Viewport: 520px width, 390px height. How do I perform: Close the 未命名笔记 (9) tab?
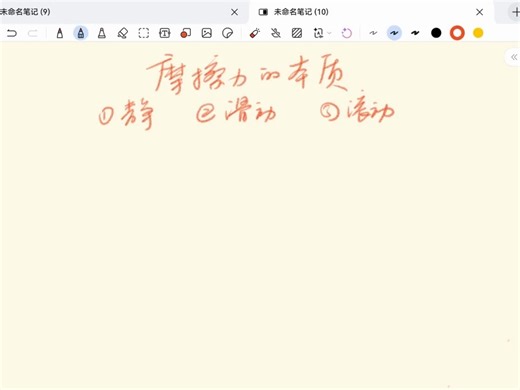[x=235, y=12]
